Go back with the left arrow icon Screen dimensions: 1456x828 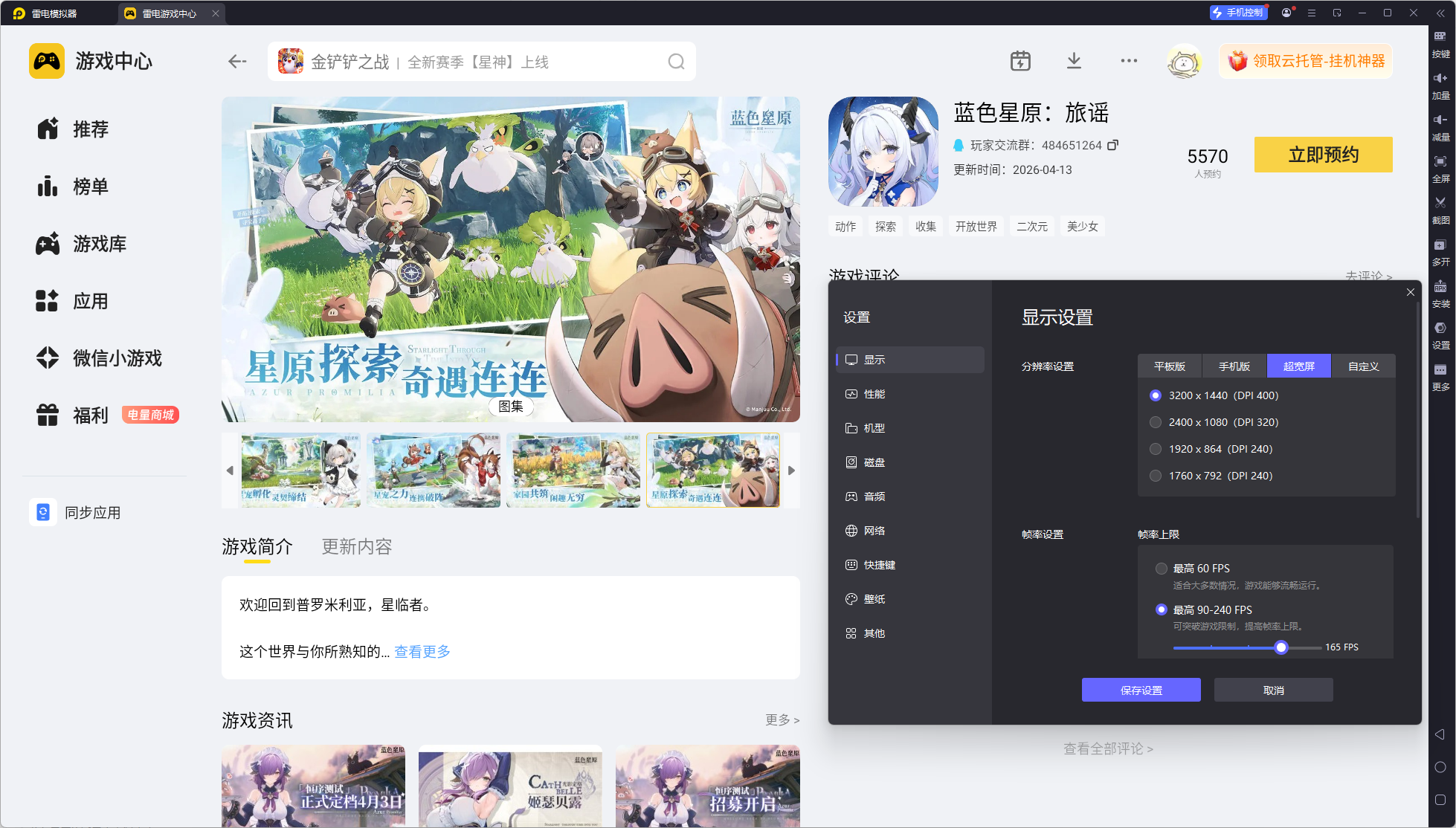click(x=237, y=62)
